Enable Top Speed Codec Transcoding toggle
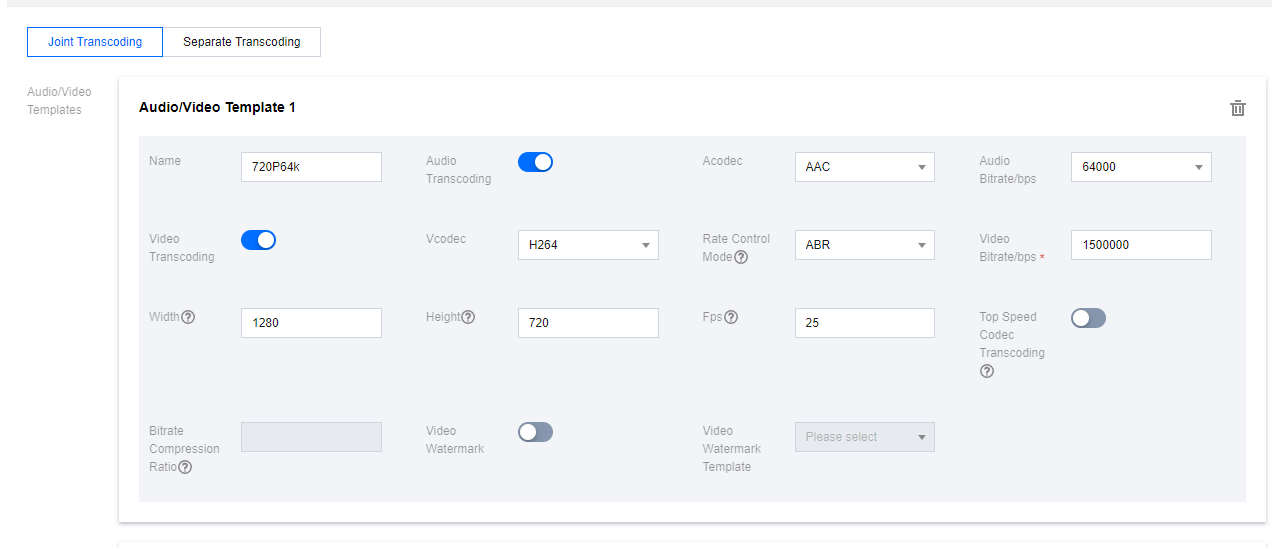Image resolution: width=1272 pixels, height=556 pixels. point(1088,318)
